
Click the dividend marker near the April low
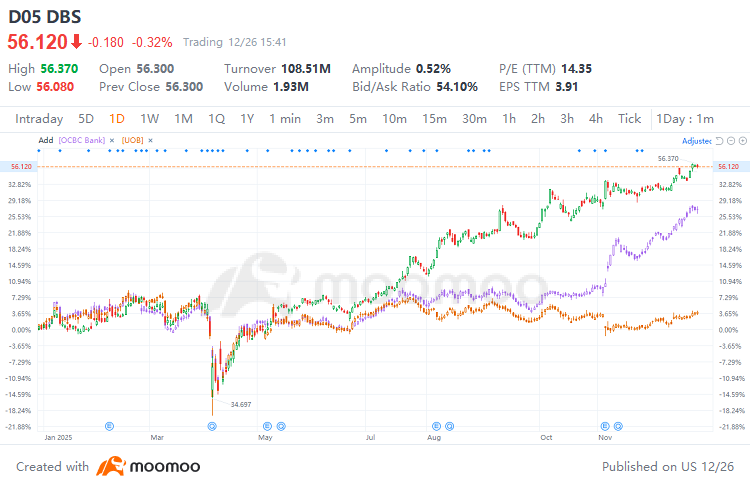click(212, 426)
